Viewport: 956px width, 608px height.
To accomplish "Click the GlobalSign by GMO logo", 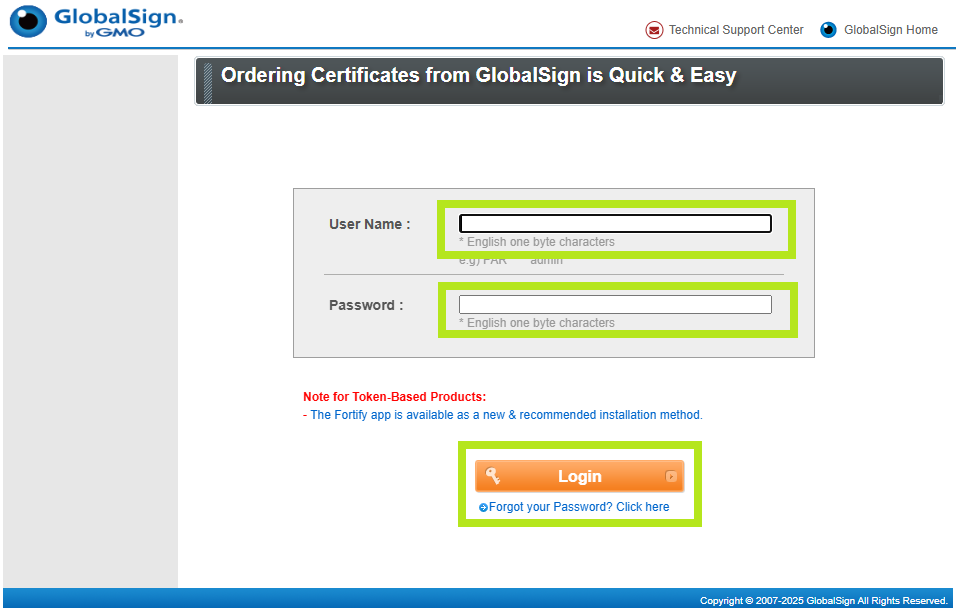I will (x=96, y=22).
